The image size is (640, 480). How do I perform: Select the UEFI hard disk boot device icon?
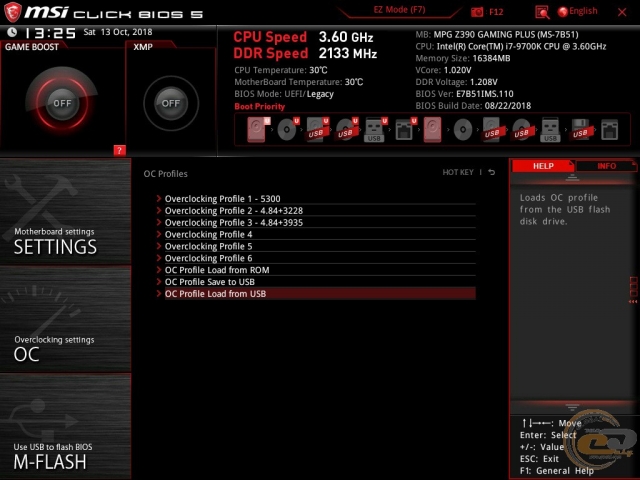(258, 129)
